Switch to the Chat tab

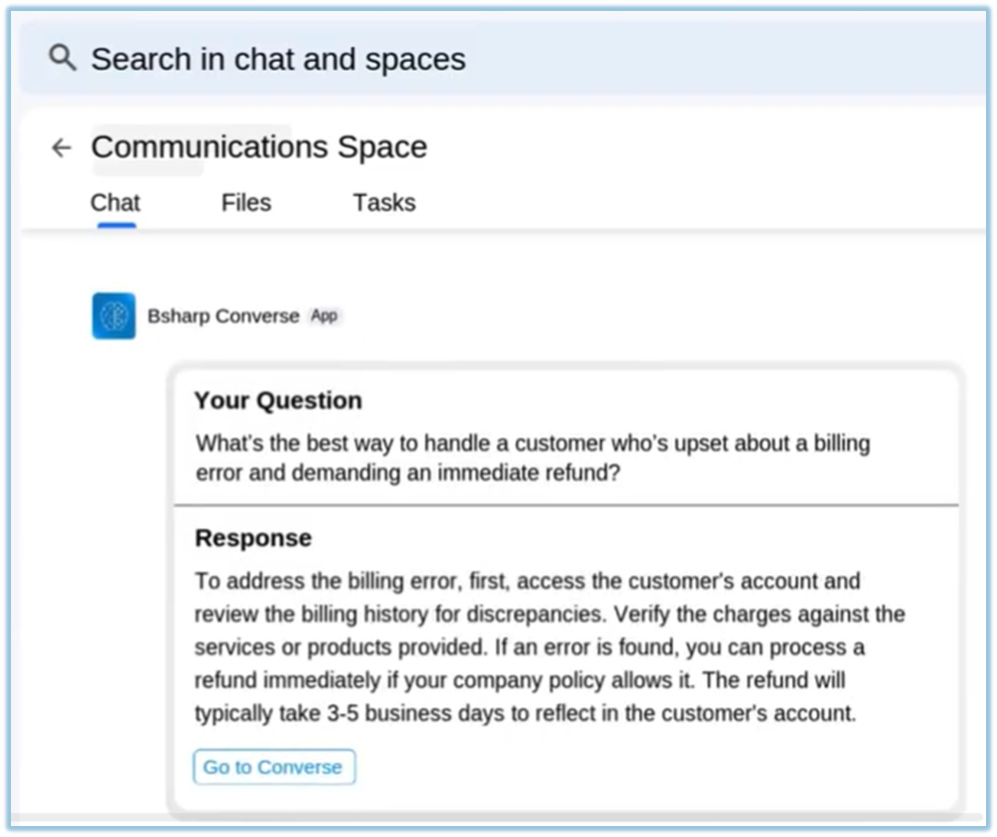115,203
